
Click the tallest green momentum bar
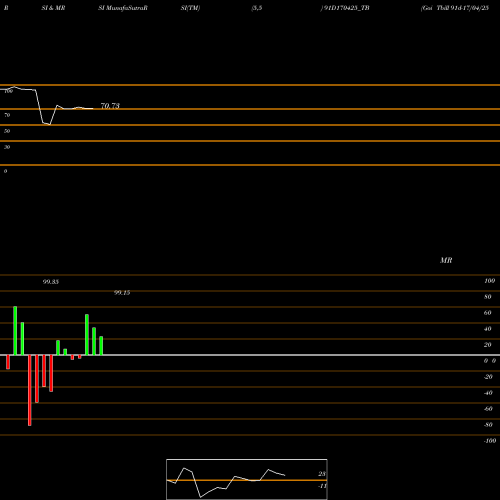pyautogui.click(x=15, y=330)
